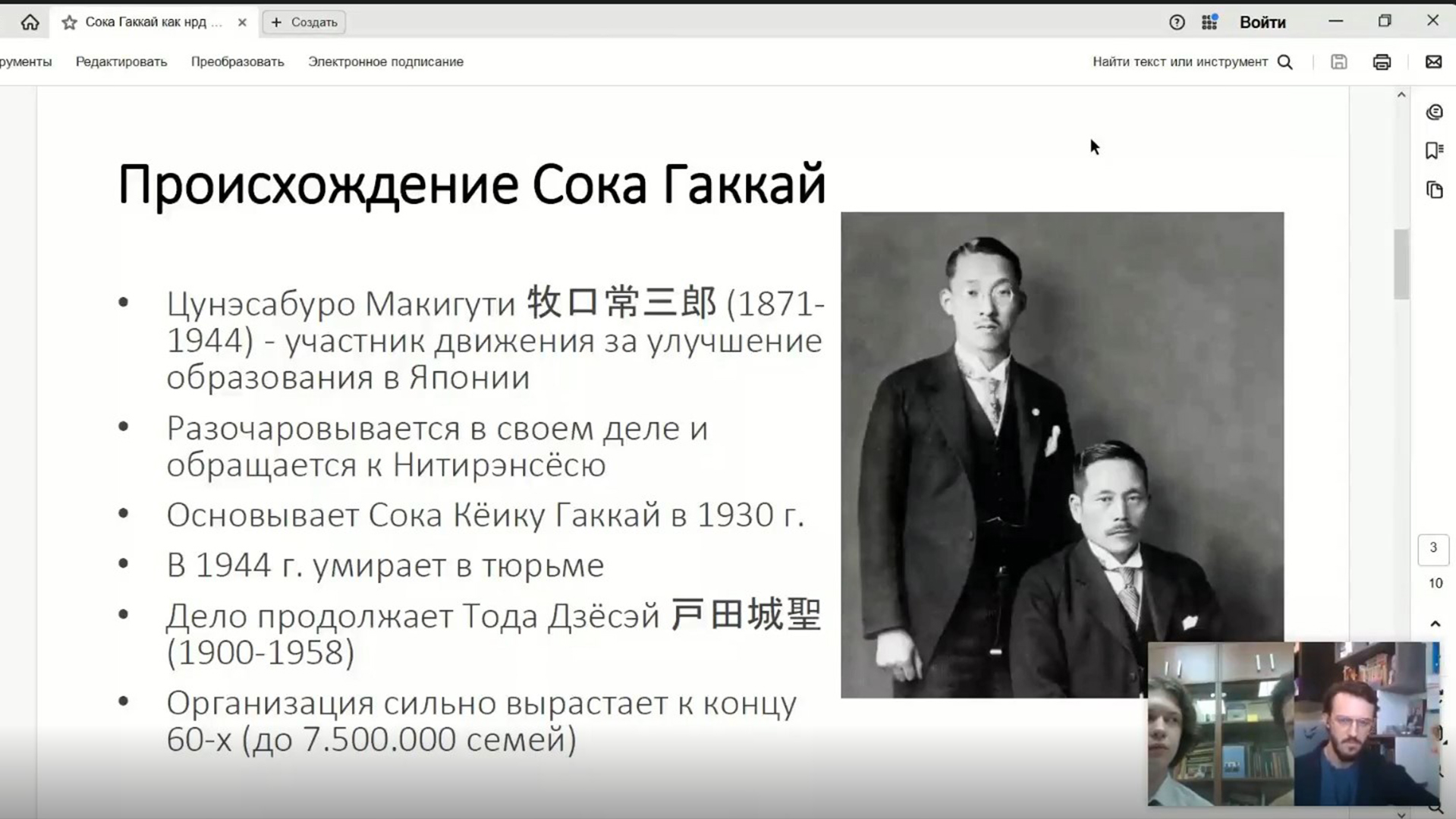Click the line Разочаровывается в своем деле и

[x=437, y=428]
